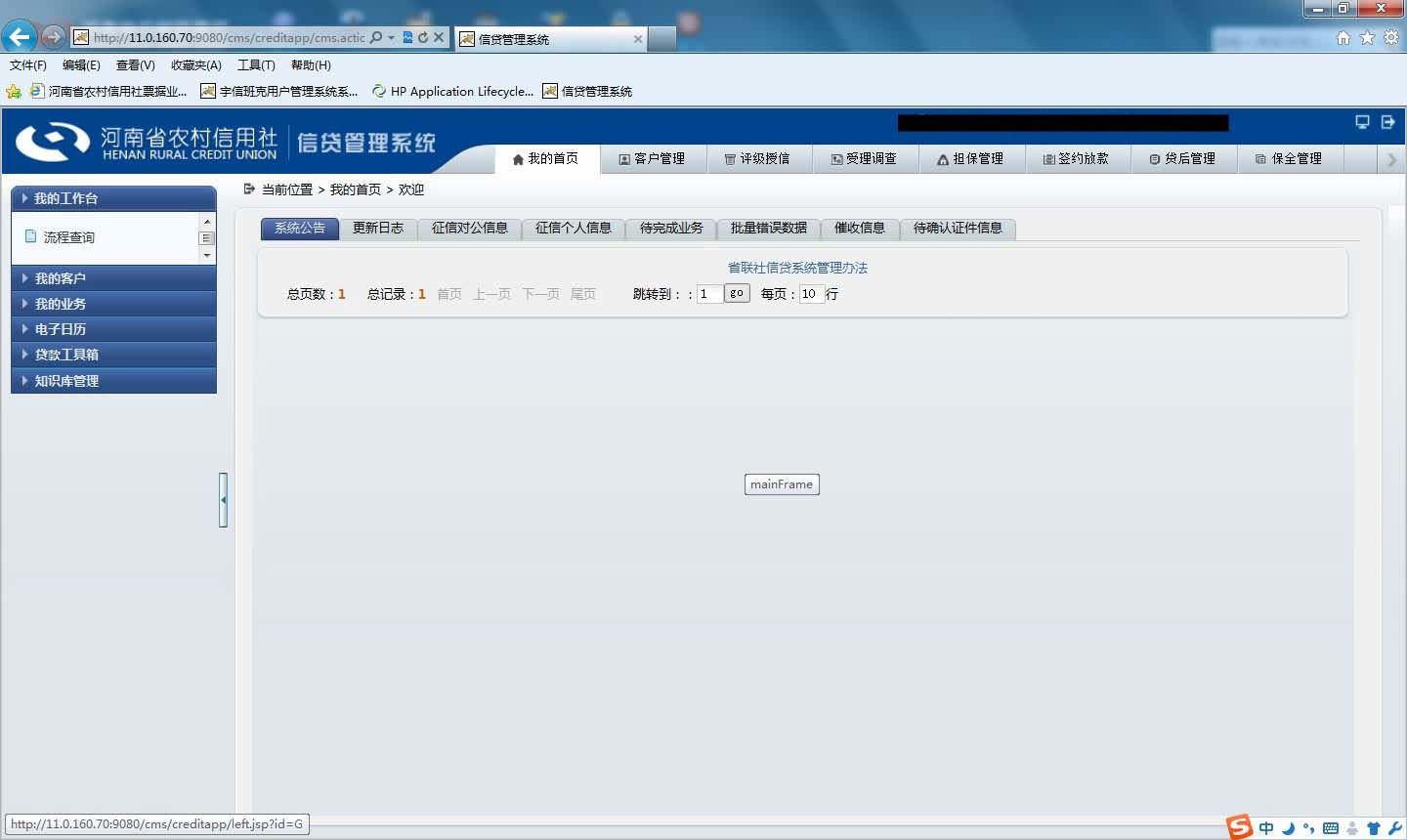Switch to 客户管理 navigation tab
The height and width of the screenshot is (840, 1407).
[653, 158]
